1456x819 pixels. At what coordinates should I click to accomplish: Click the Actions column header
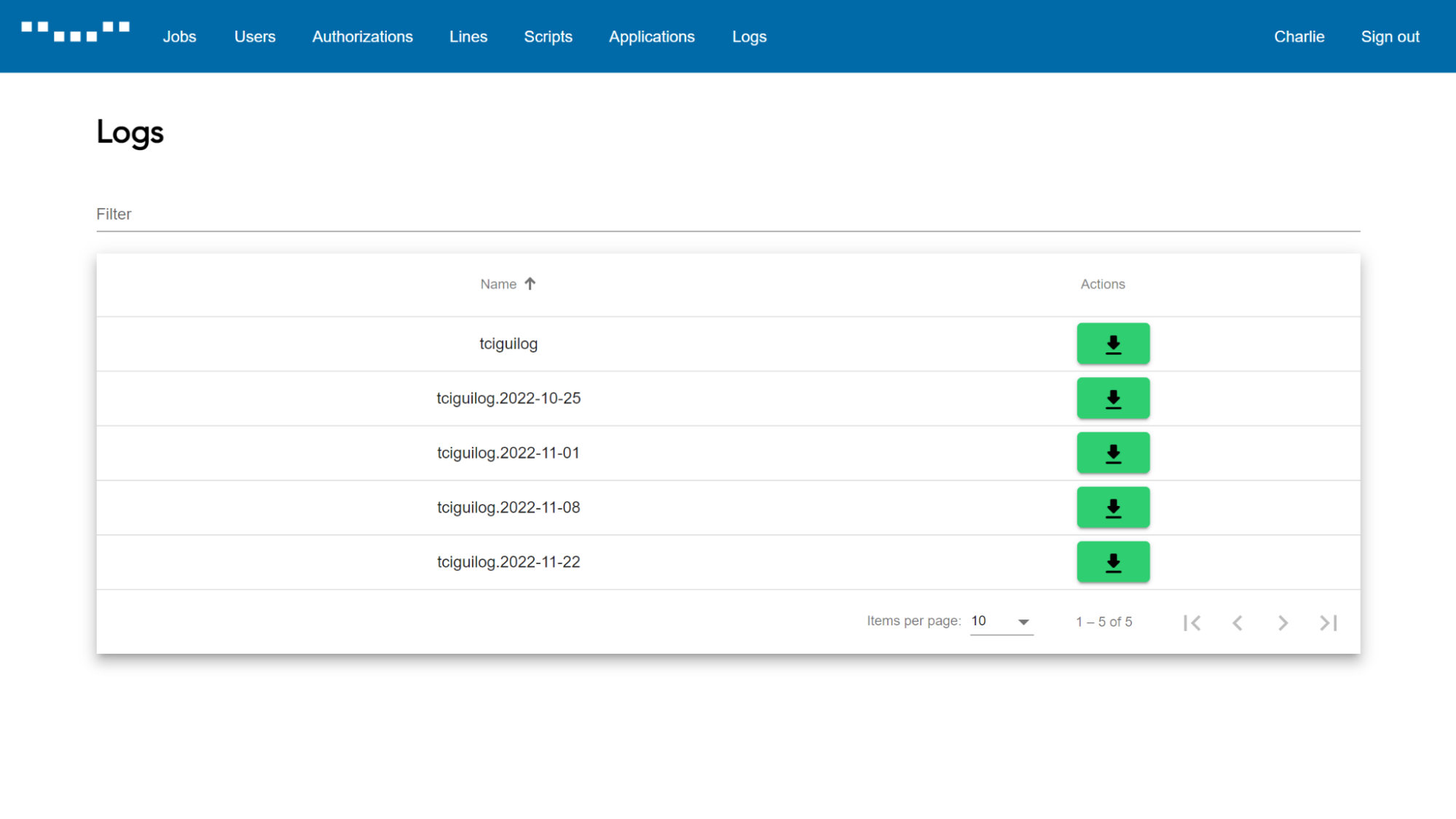[x=1103, y=284]
